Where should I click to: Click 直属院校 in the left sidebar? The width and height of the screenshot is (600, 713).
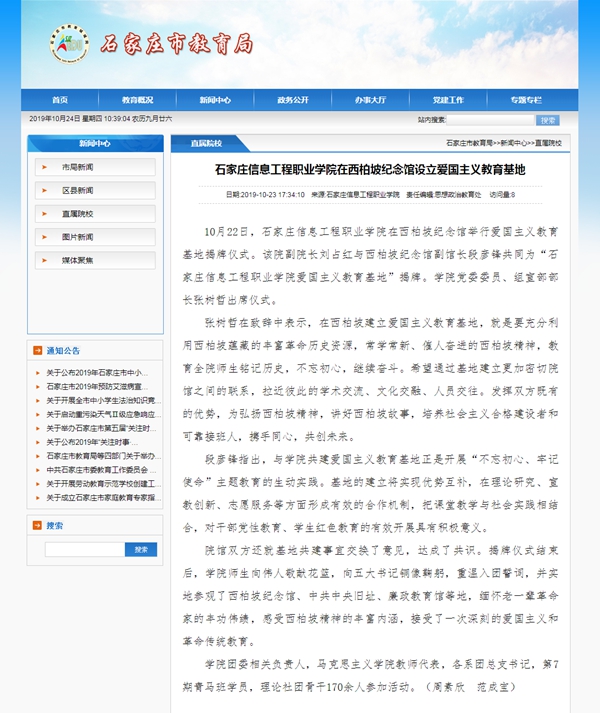click(x=78, y=213)
